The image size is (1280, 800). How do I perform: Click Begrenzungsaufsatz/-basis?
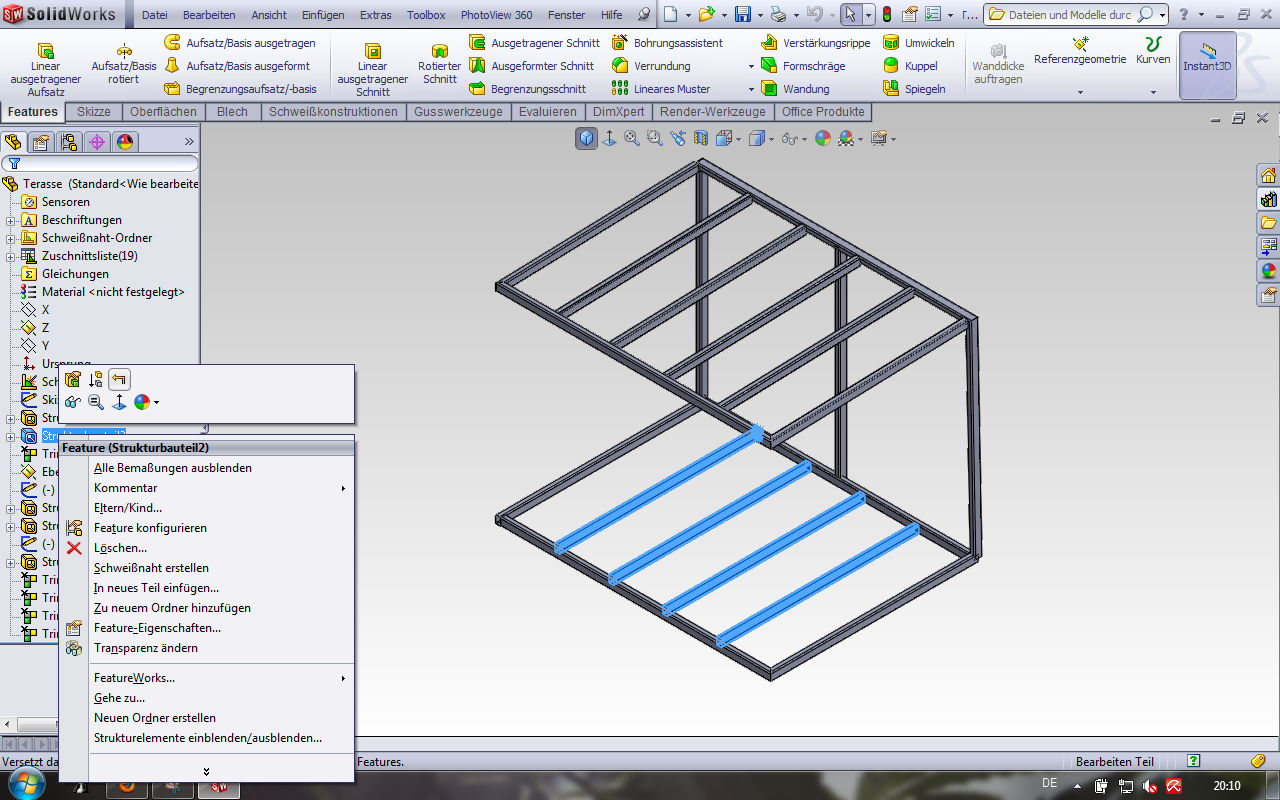pos(239,89)
